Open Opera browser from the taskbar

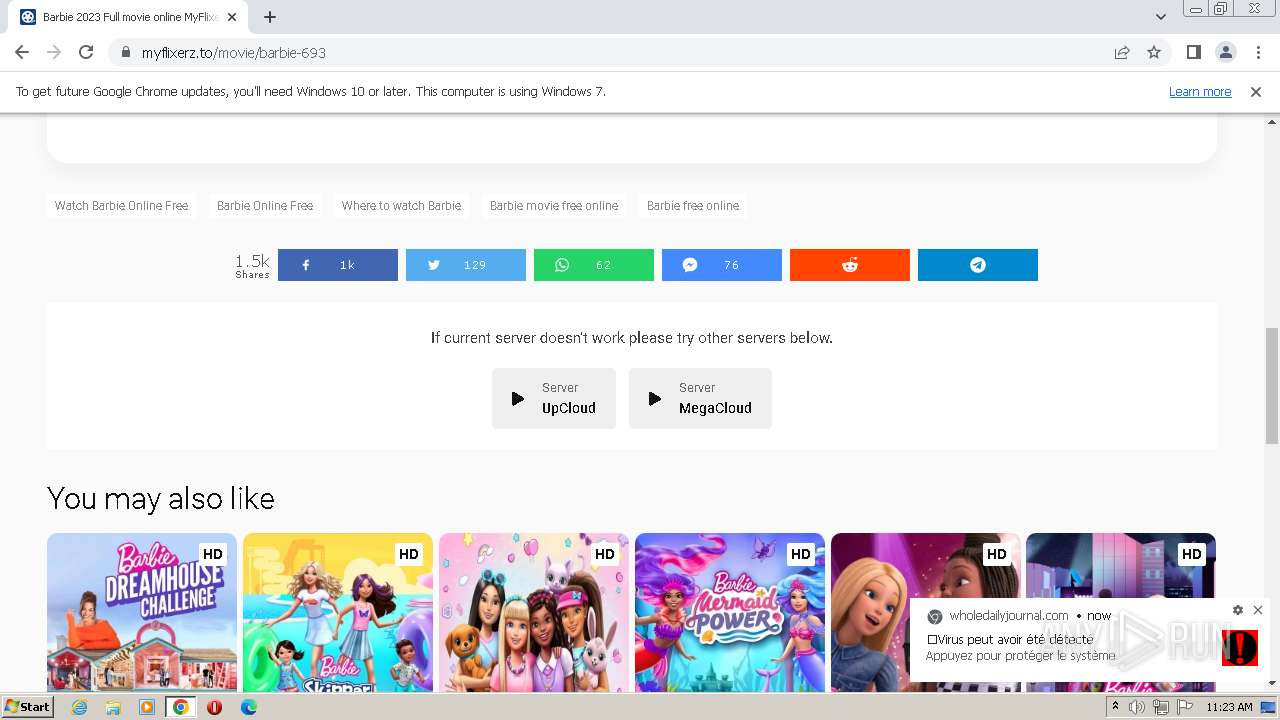coord(214,707)
